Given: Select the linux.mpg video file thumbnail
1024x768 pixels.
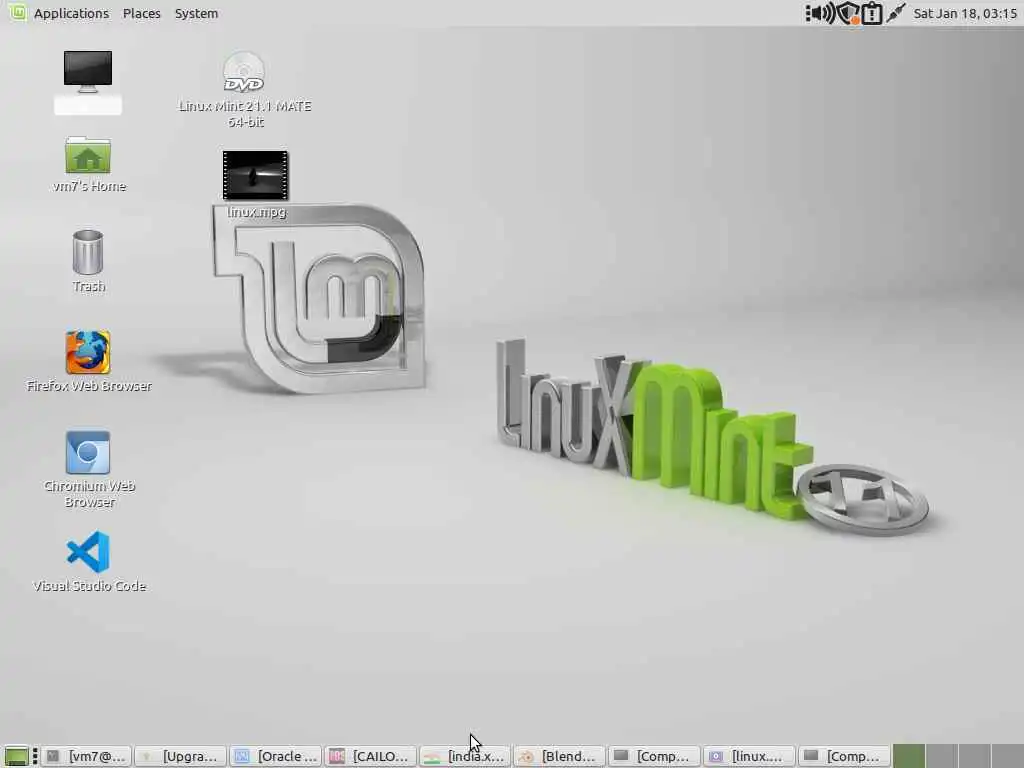Looking at the screenshot, I should point(255,175).
